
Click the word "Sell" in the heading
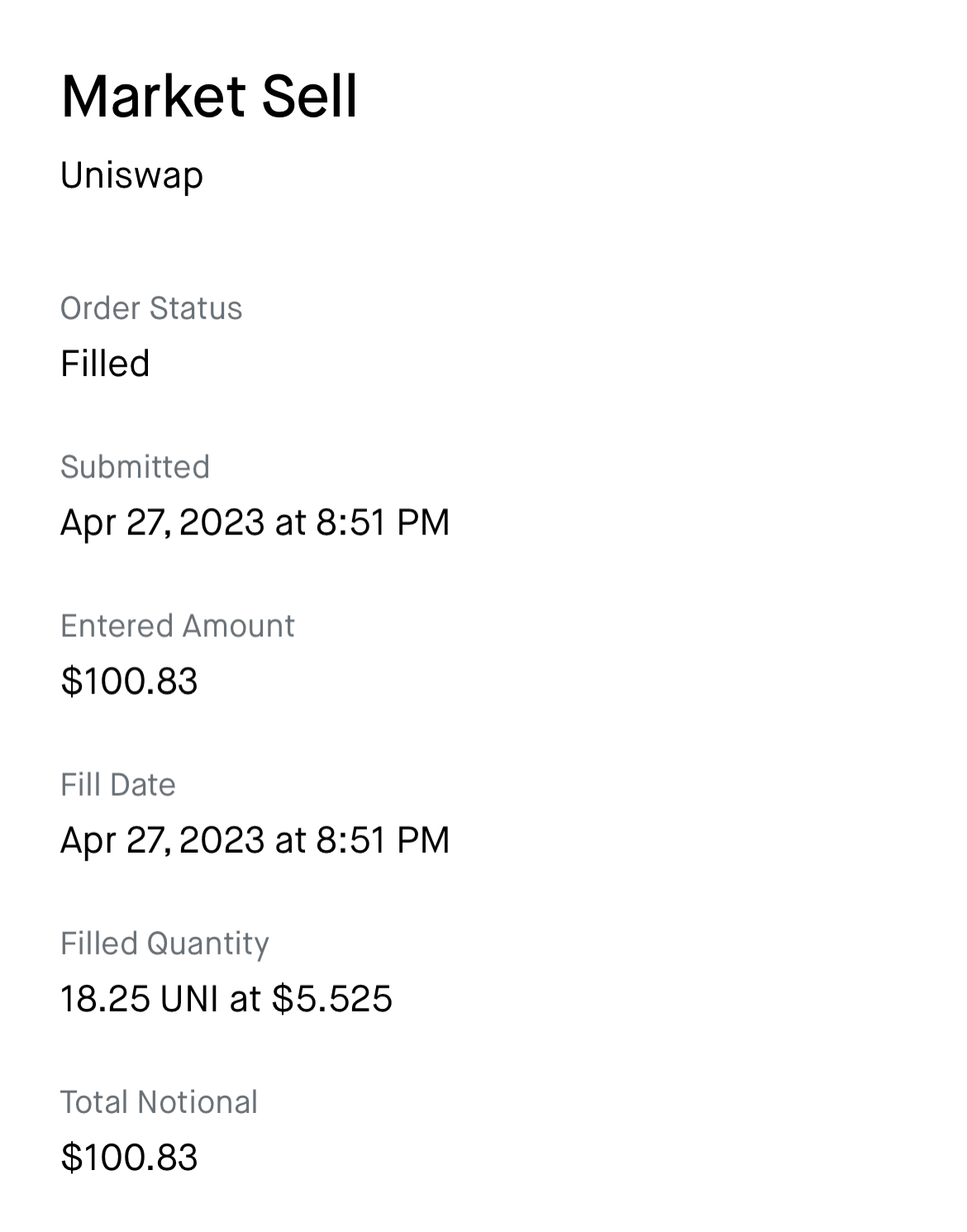point(309,97)
